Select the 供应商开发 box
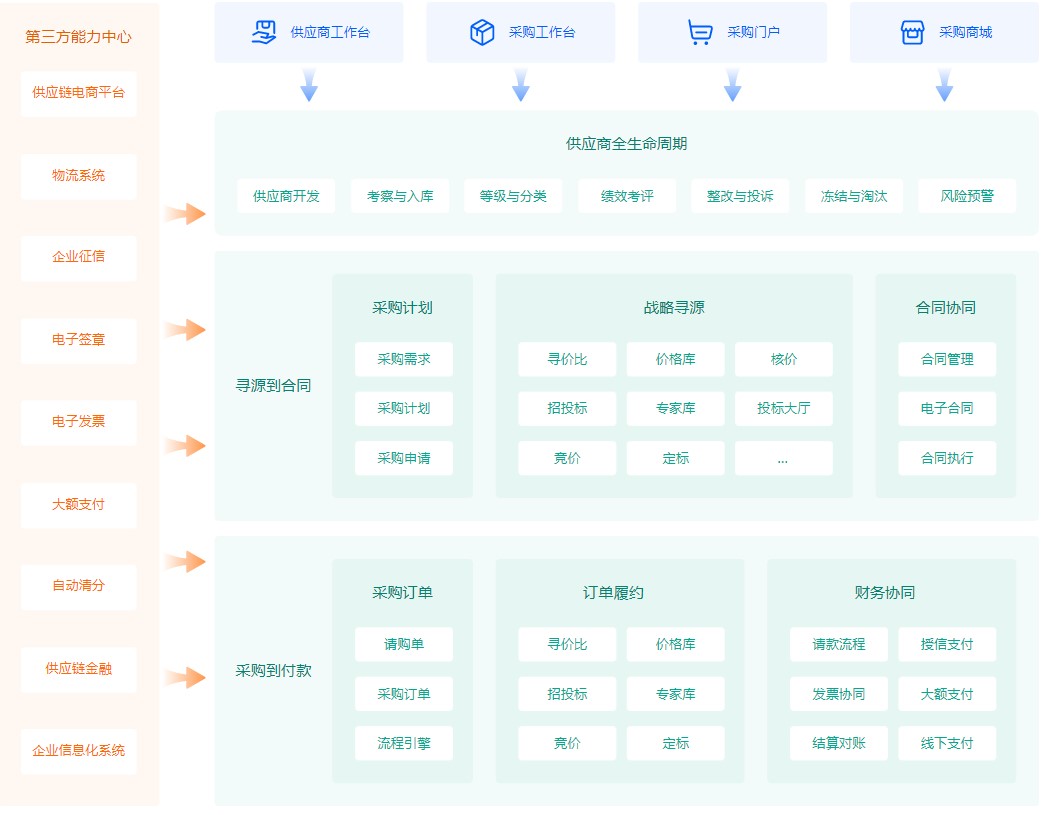The image size is (1045, 815). click(286, 196)
